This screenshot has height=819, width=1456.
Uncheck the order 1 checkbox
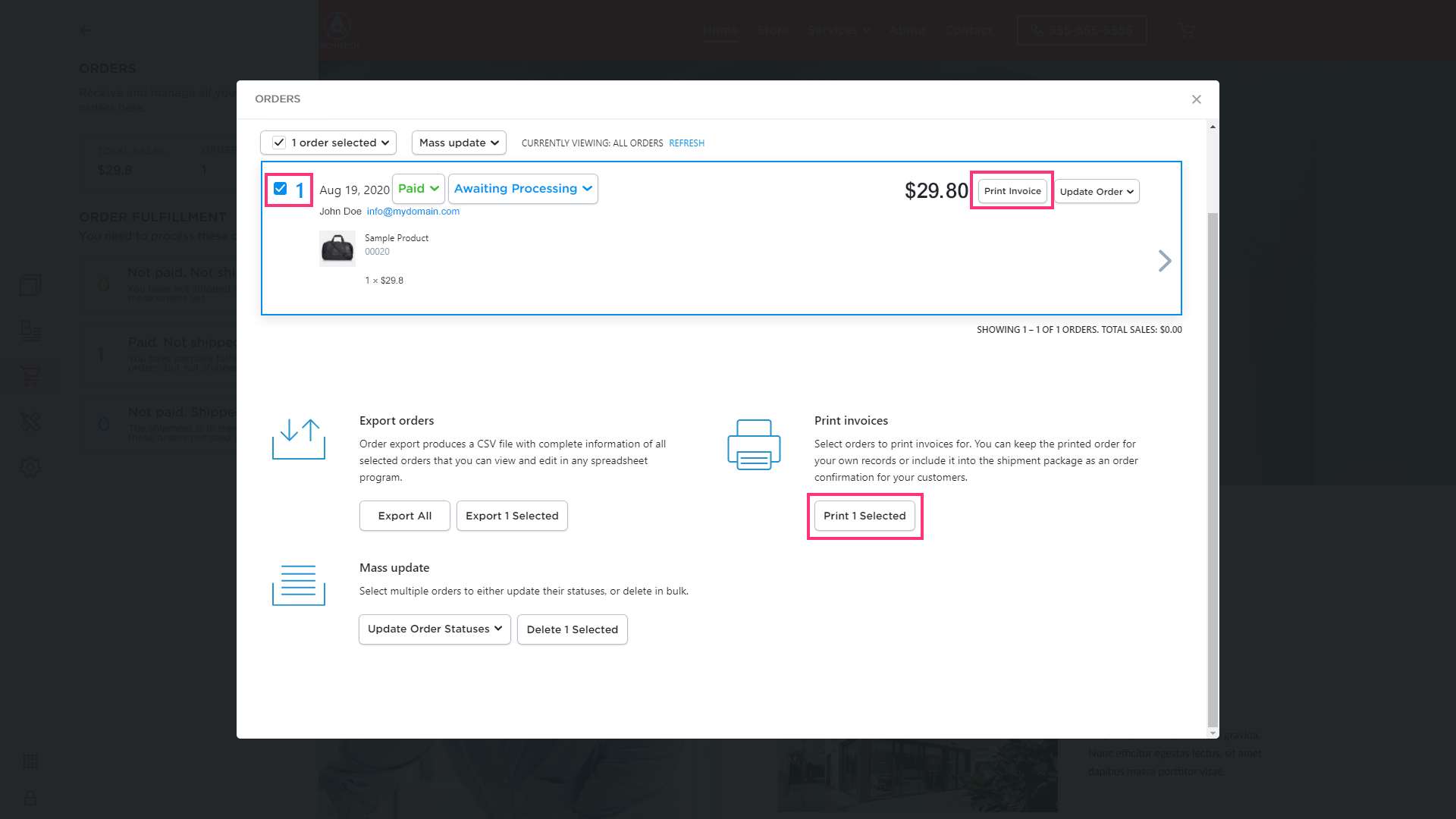click(280, 189)
